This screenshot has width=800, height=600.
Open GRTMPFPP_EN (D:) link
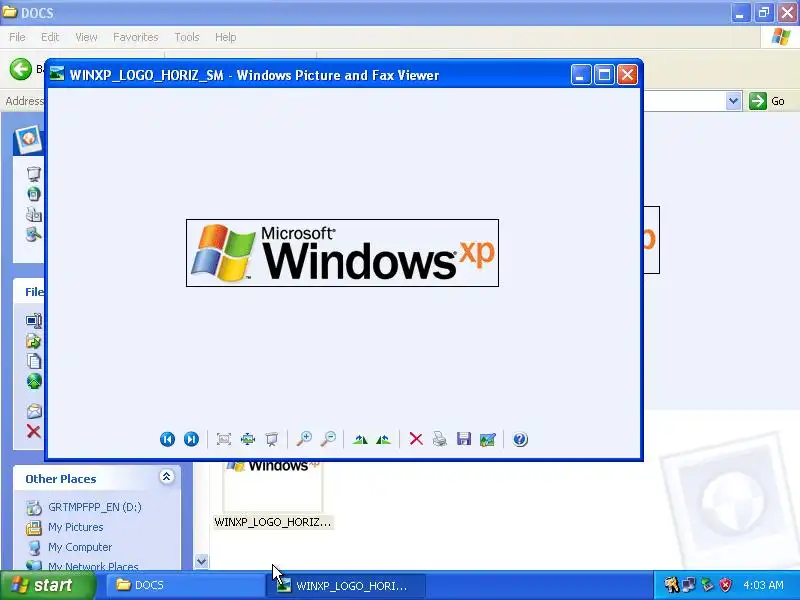[x=94, y=507]
